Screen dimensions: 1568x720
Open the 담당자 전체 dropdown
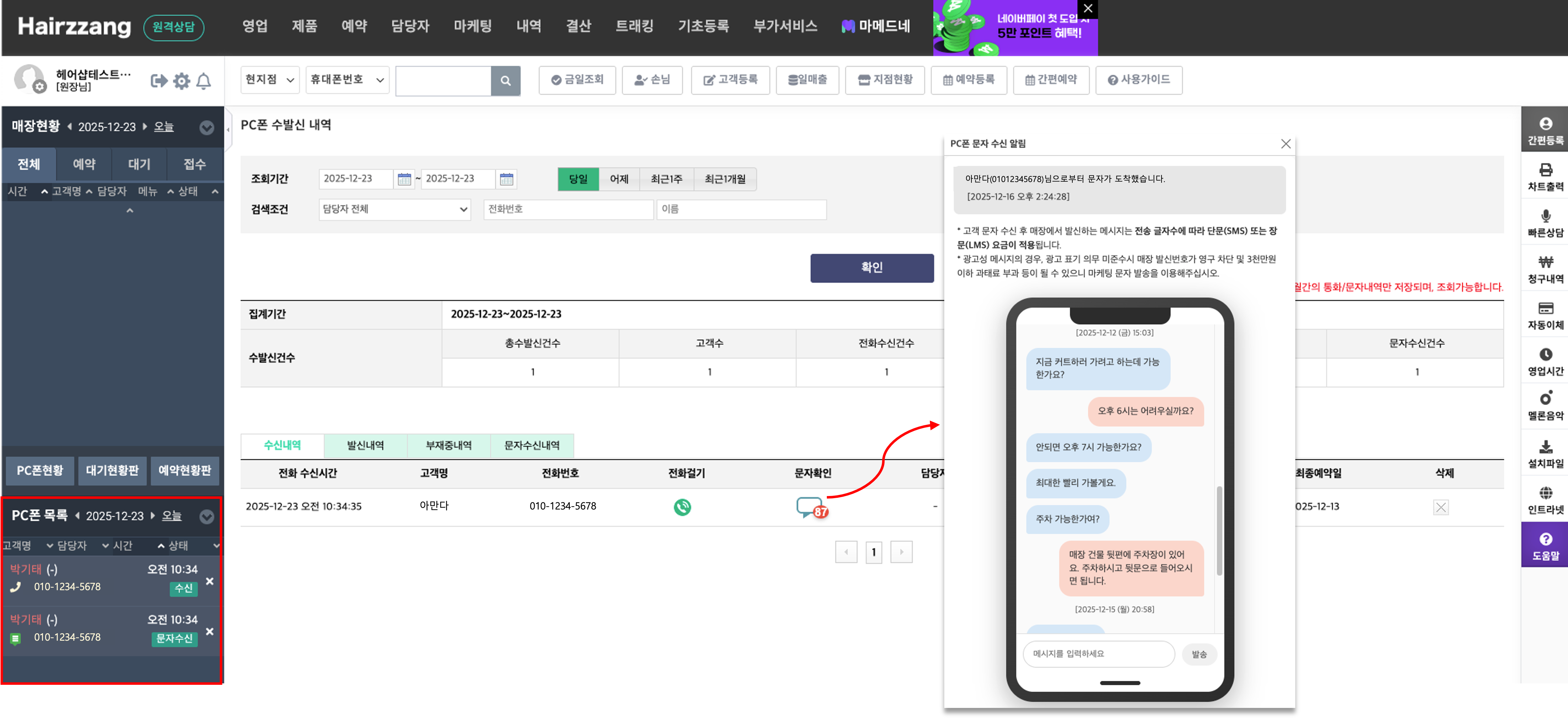click(394, 209)
